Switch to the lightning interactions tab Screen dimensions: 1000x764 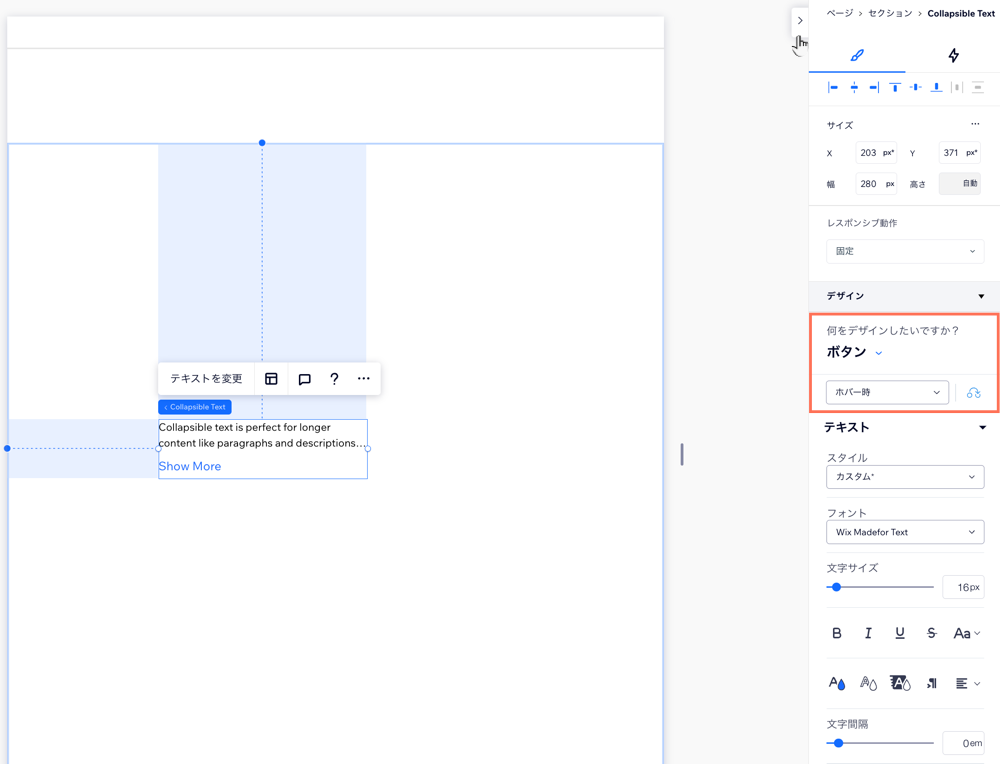pyautogui.click(x=952, y=55)
